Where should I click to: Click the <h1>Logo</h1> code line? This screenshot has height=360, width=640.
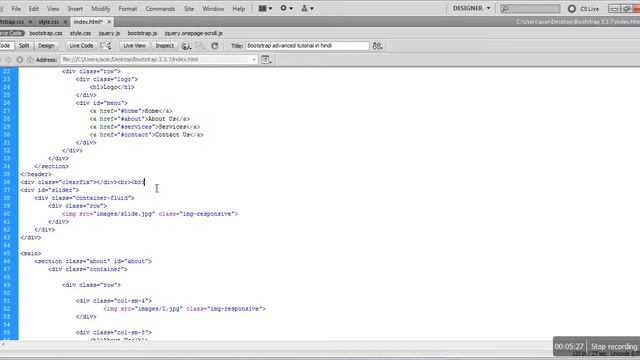point(112,87)
